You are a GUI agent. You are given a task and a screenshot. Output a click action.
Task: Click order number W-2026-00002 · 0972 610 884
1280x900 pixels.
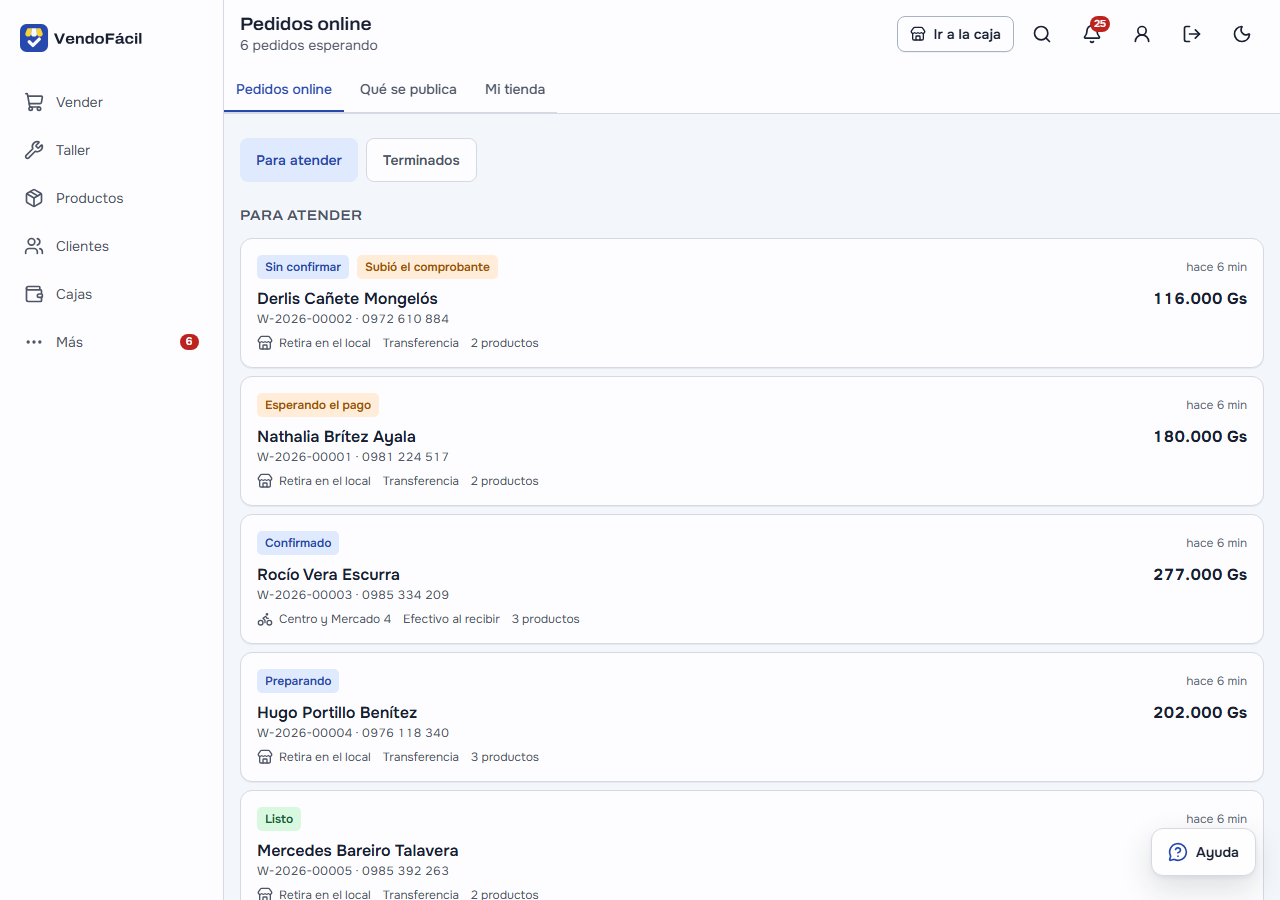tap(353, 319)
